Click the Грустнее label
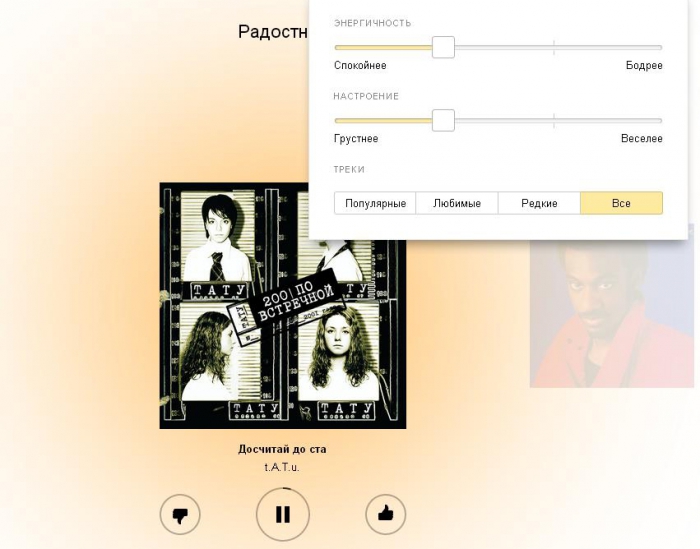 coord(356,139)
